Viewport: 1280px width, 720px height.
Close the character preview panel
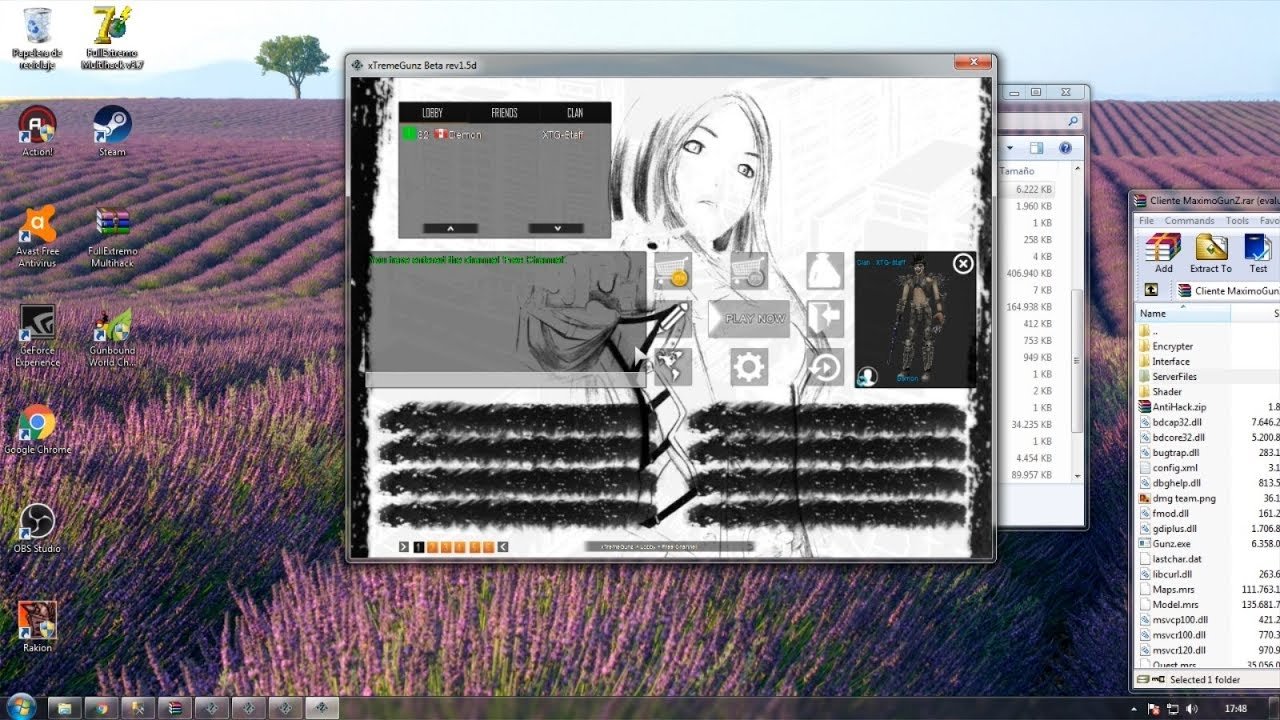point(962,264)
